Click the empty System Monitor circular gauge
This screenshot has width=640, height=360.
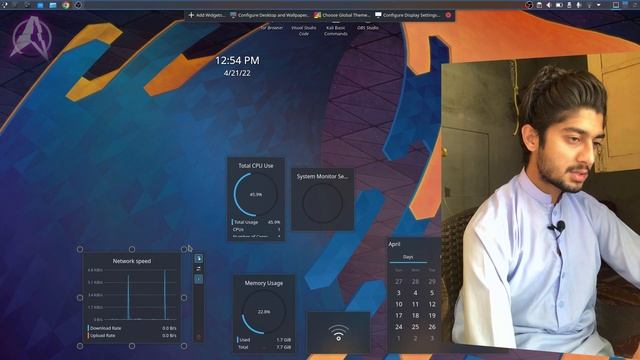click(322, 203)
